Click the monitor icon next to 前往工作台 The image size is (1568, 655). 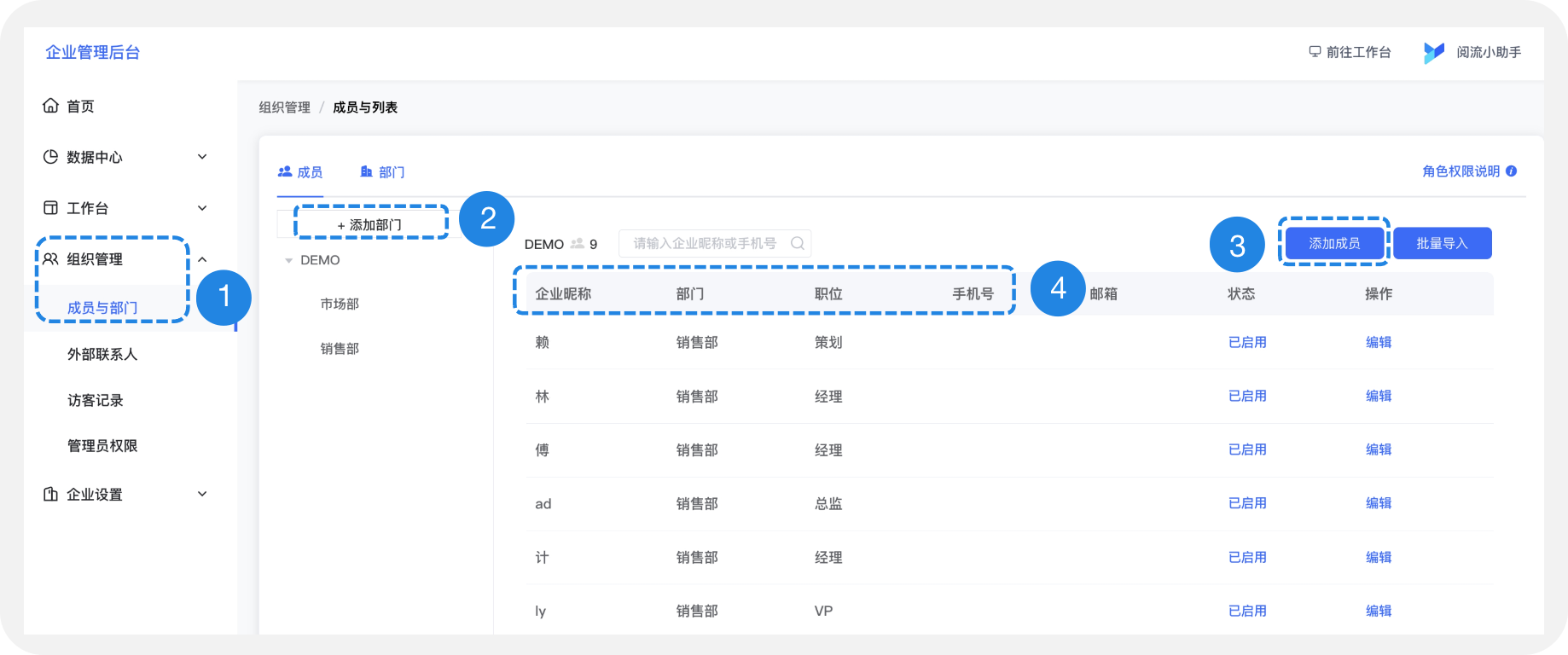[1315, 52]
